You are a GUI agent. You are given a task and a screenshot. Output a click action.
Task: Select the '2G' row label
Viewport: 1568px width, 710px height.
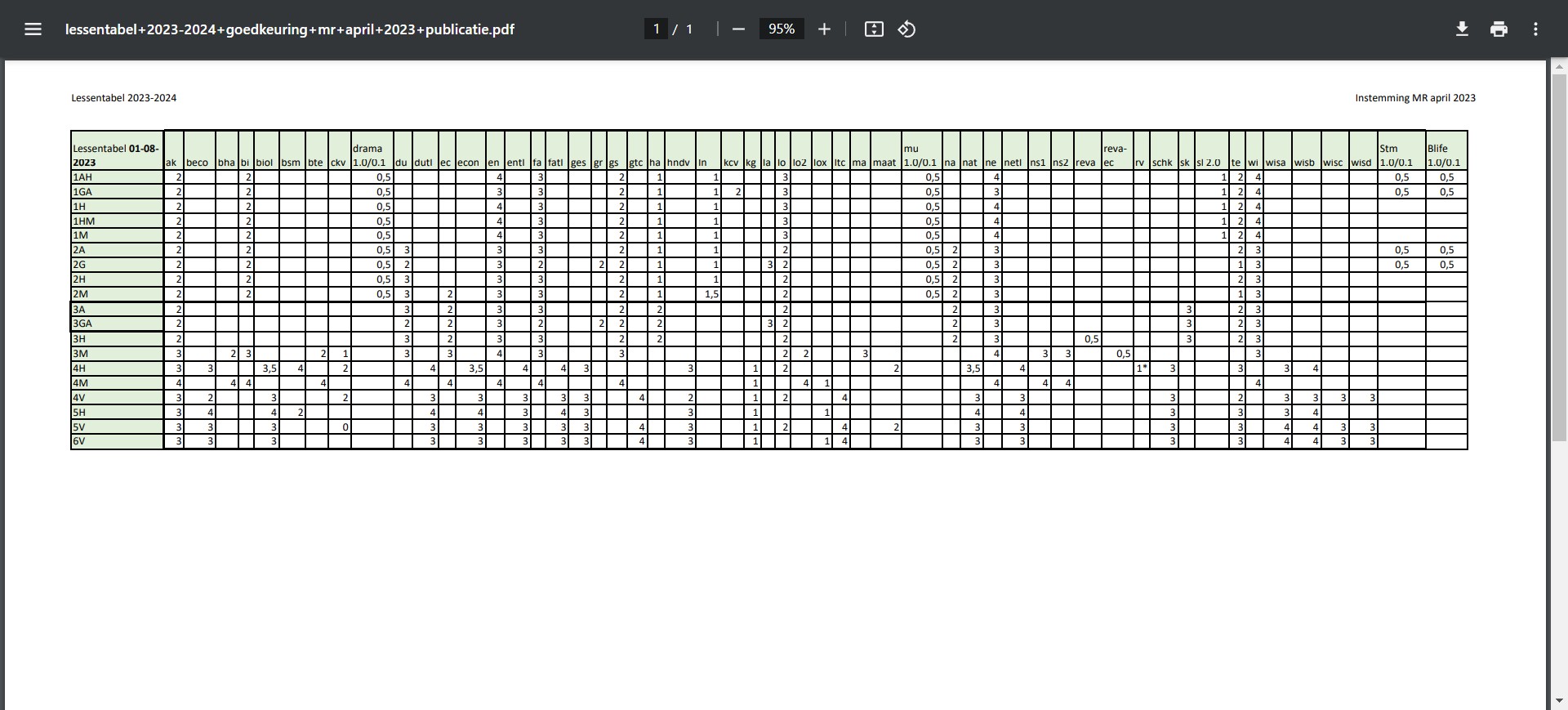tap(118, 265)
